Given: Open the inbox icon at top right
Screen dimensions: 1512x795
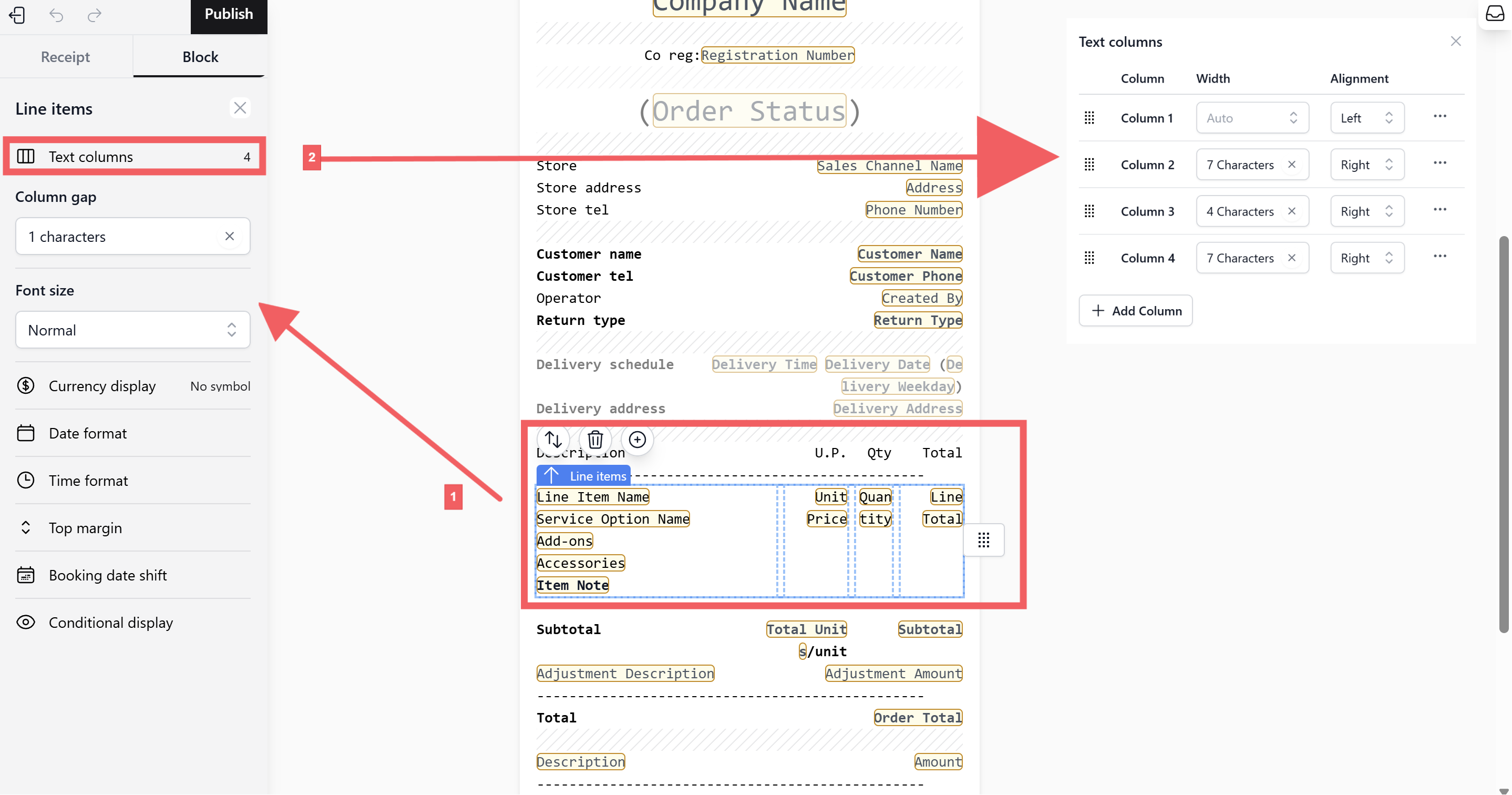Looking at the screenshot, I should point(1494,14).
